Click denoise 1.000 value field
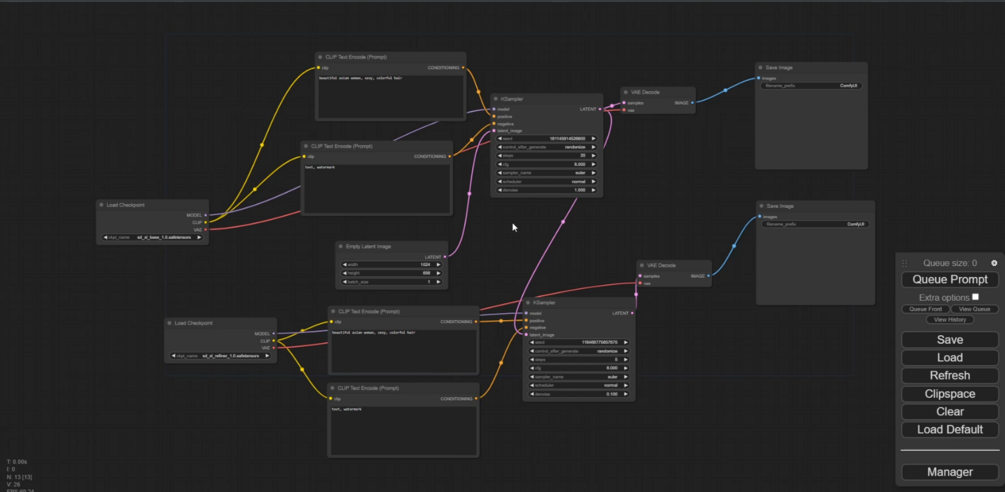 coord(547,190)
